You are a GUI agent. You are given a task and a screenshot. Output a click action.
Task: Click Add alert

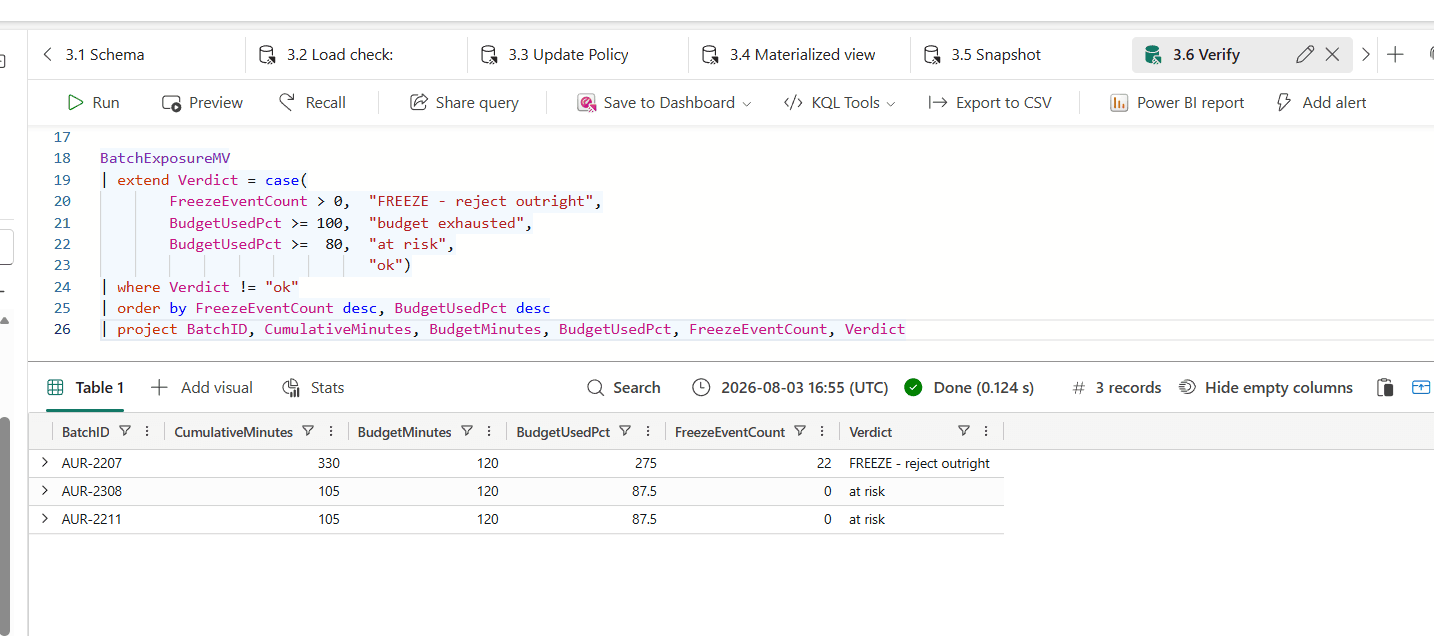point(1321,102)
